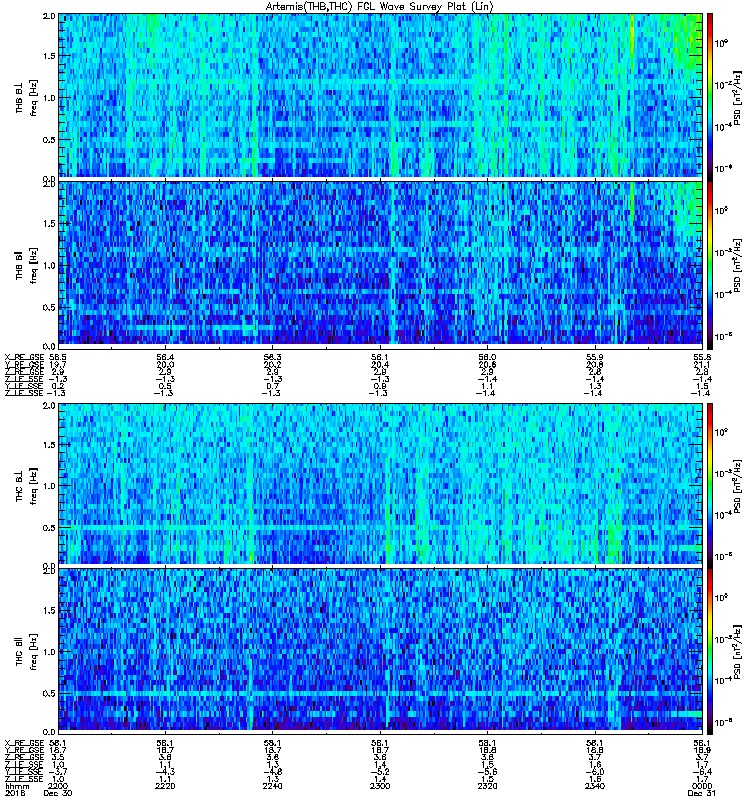The height and width of the screenshot is (800, 750).
Task: Click the 'THC B⊥ freq [Hz]' axis label
Action: tap(26, 486)
